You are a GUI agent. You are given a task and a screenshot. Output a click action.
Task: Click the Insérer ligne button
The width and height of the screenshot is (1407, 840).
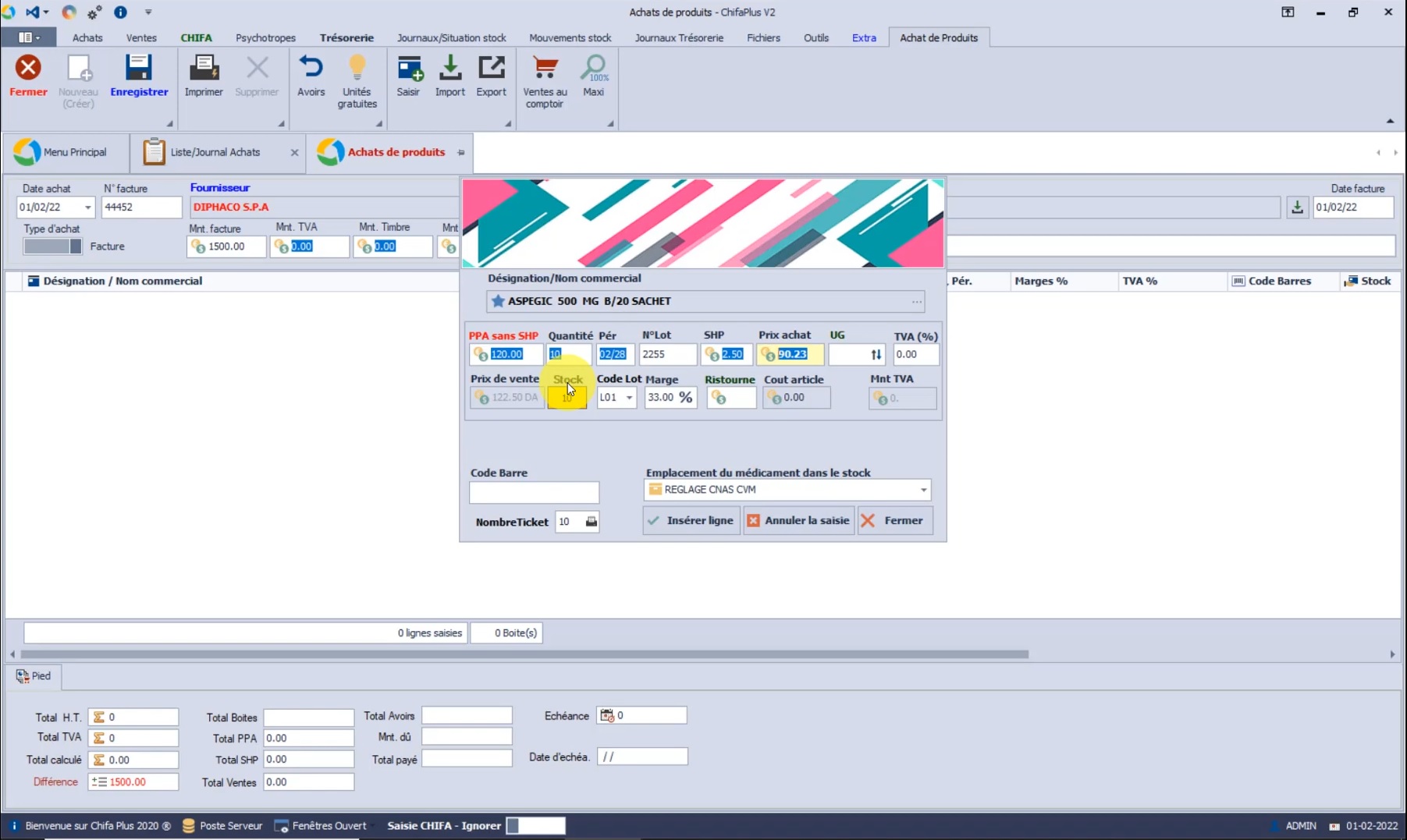[x=691, y=520]
